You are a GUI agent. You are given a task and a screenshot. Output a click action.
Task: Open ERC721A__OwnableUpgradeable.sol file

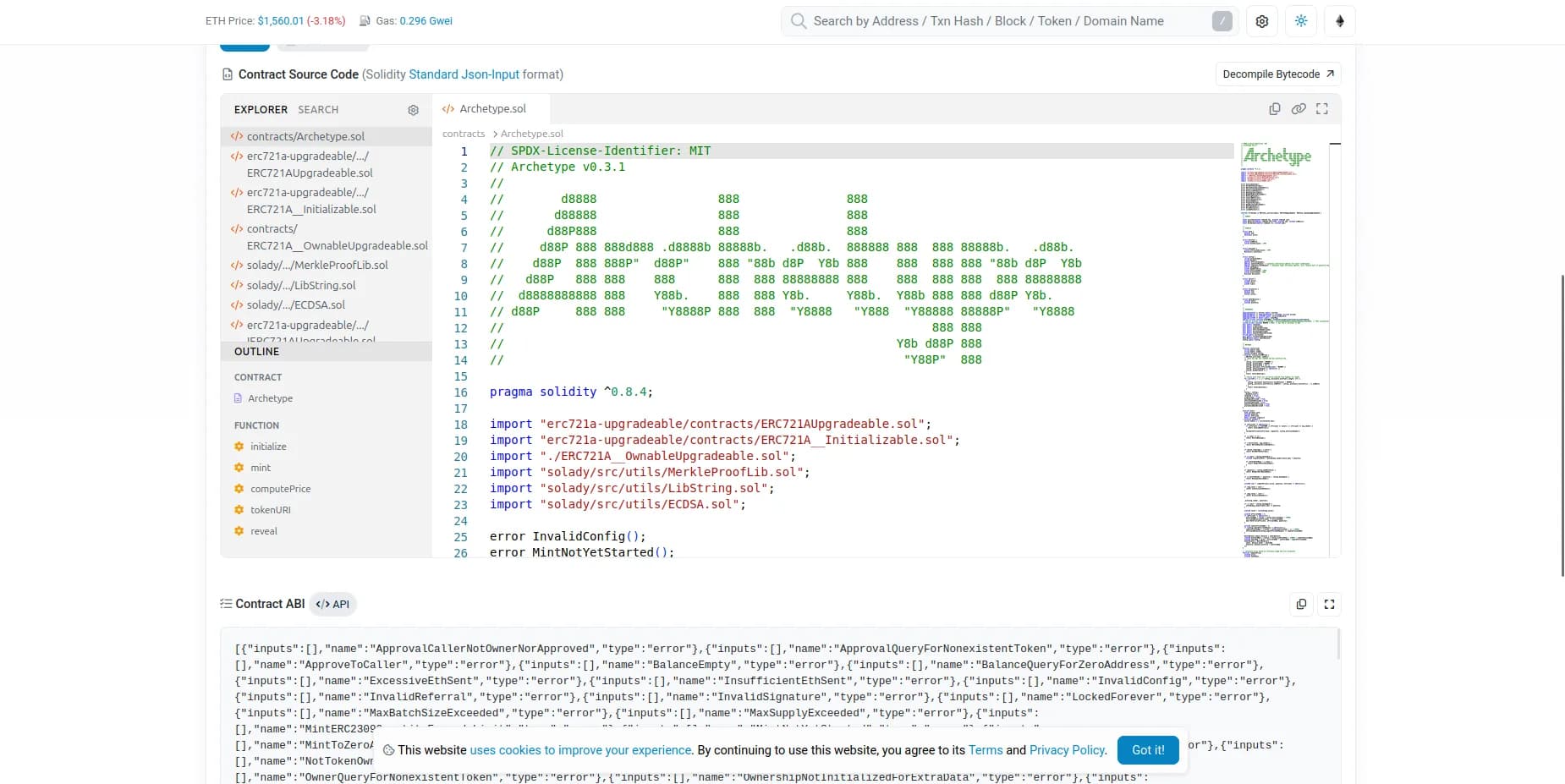pyautogui.click(x=327, y=237)
